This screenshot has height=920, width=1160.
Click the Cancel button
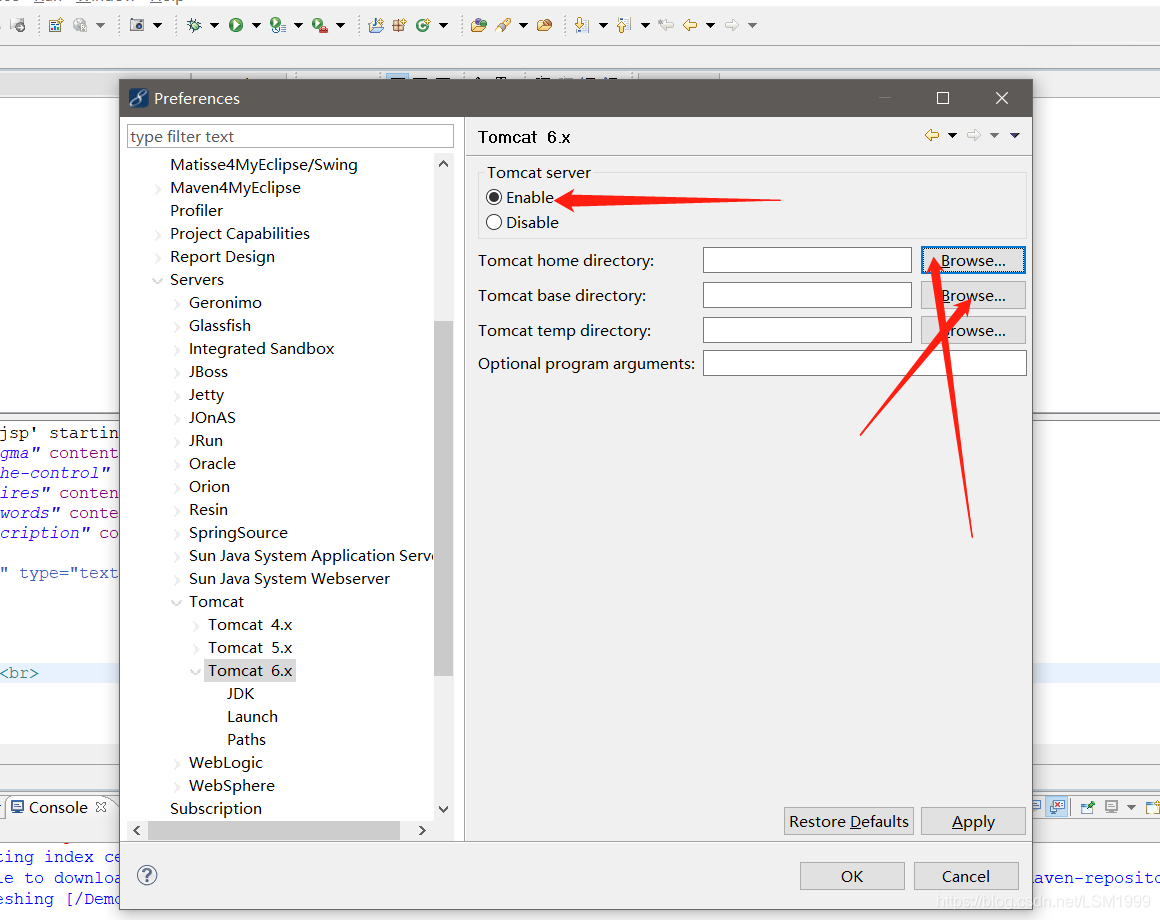(x=965, y=876)
